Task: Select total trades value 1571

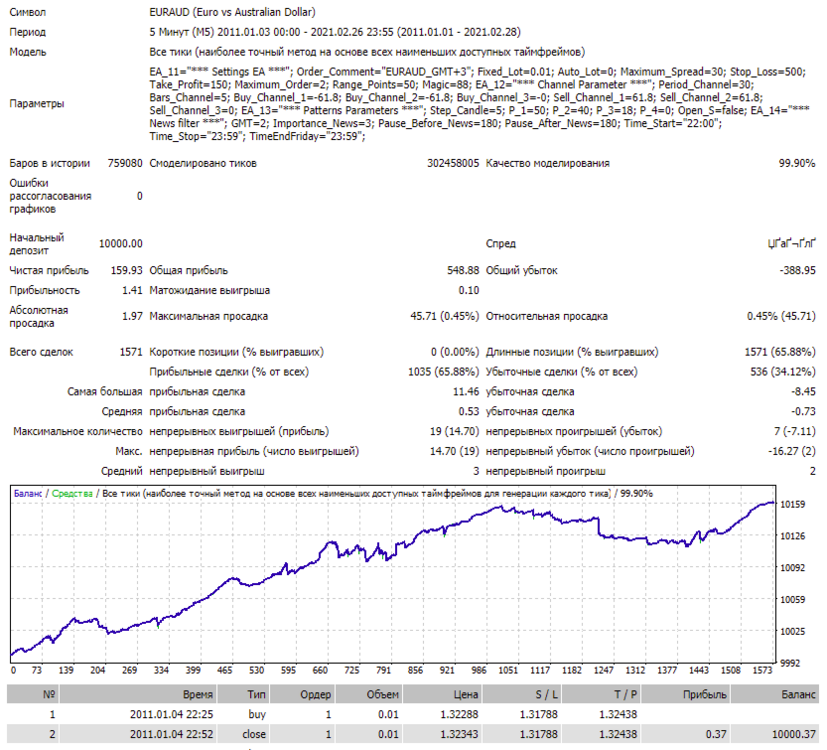Action: pyautogui.click(x=131, y=352)
